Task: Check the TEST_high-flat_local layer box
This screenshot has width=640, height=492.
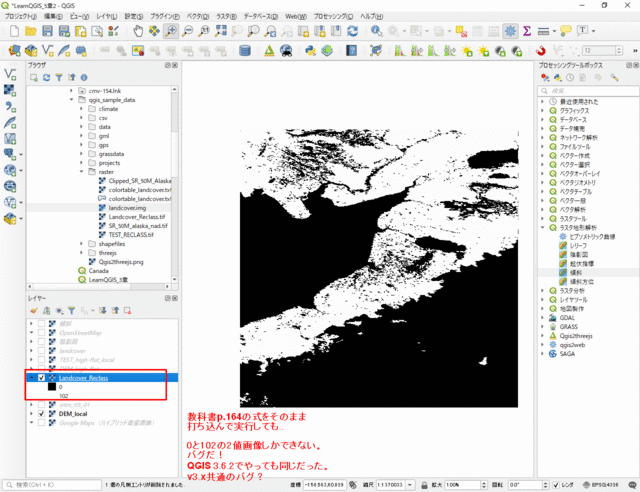Action: click(41, 360)
